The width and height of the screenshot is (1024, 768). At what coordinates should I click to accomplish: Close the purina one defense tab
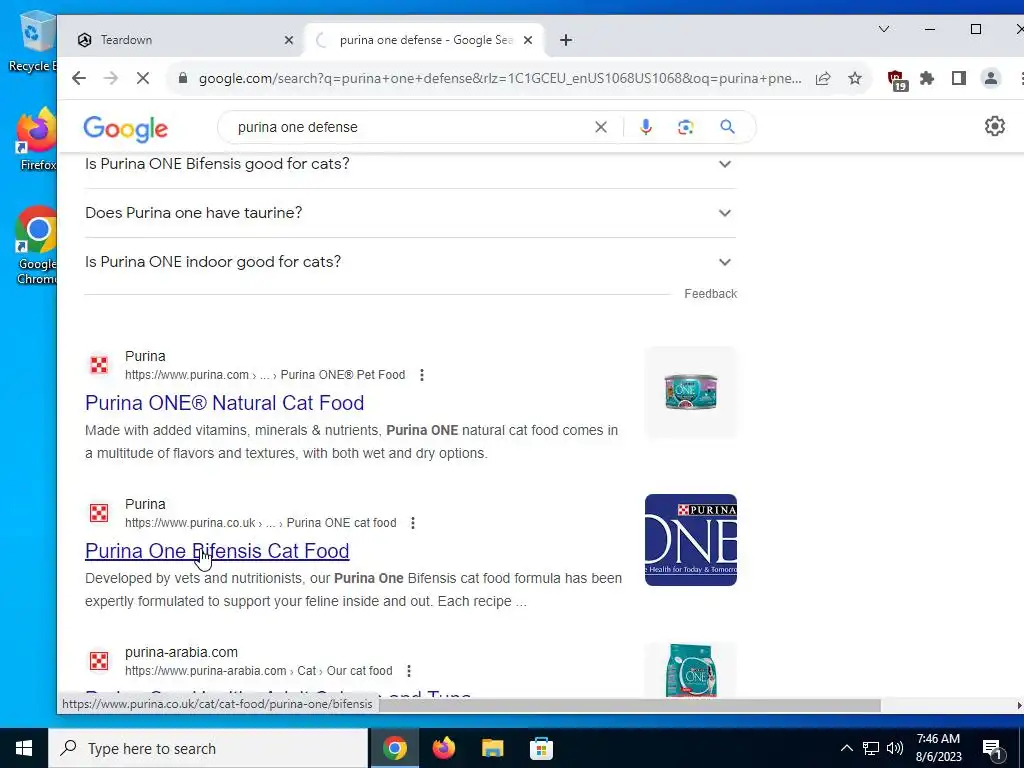[x=528, y=40]
